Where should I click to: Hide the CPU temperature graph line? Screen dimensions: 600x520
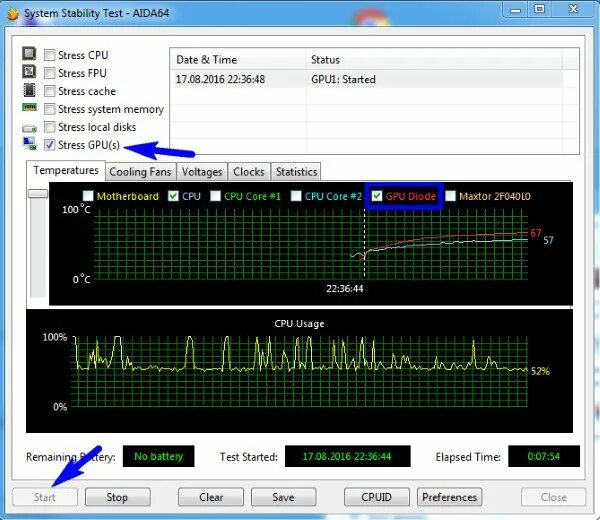point(173,196)
